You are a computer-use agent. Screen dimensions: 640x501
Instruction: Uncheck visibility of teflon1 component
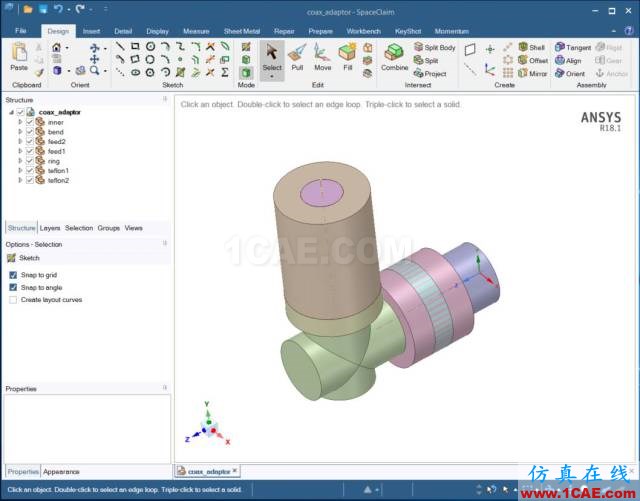29,171
